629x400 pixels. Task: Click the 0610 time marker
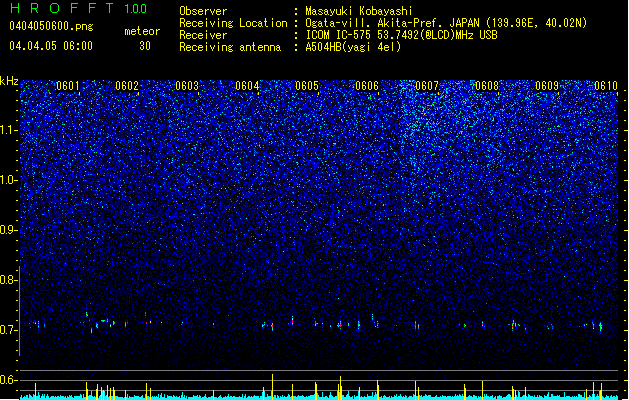(606, 86)
